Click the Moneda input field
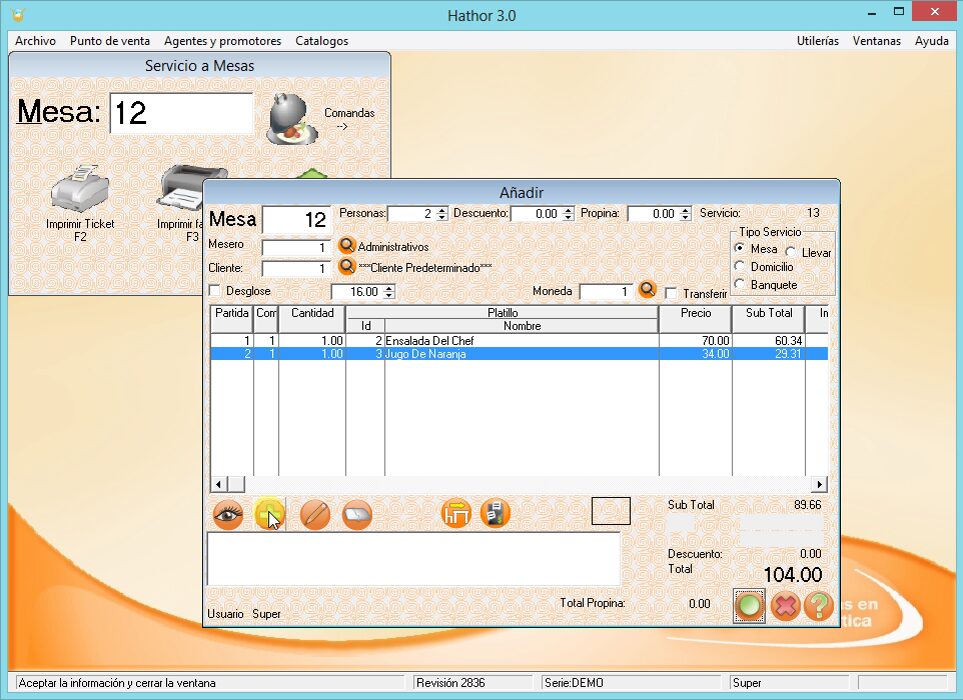This screenshot has width=963, height=700. (x=606, y=292)
